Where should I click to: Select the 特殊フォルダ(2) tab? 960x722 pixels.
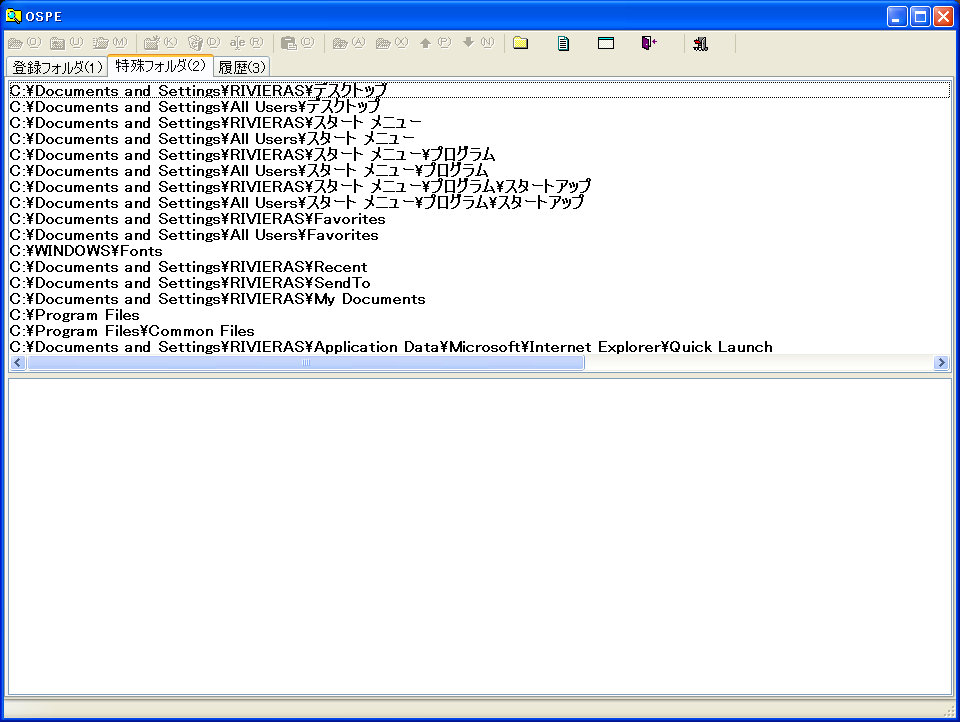[x=160, y=66]
